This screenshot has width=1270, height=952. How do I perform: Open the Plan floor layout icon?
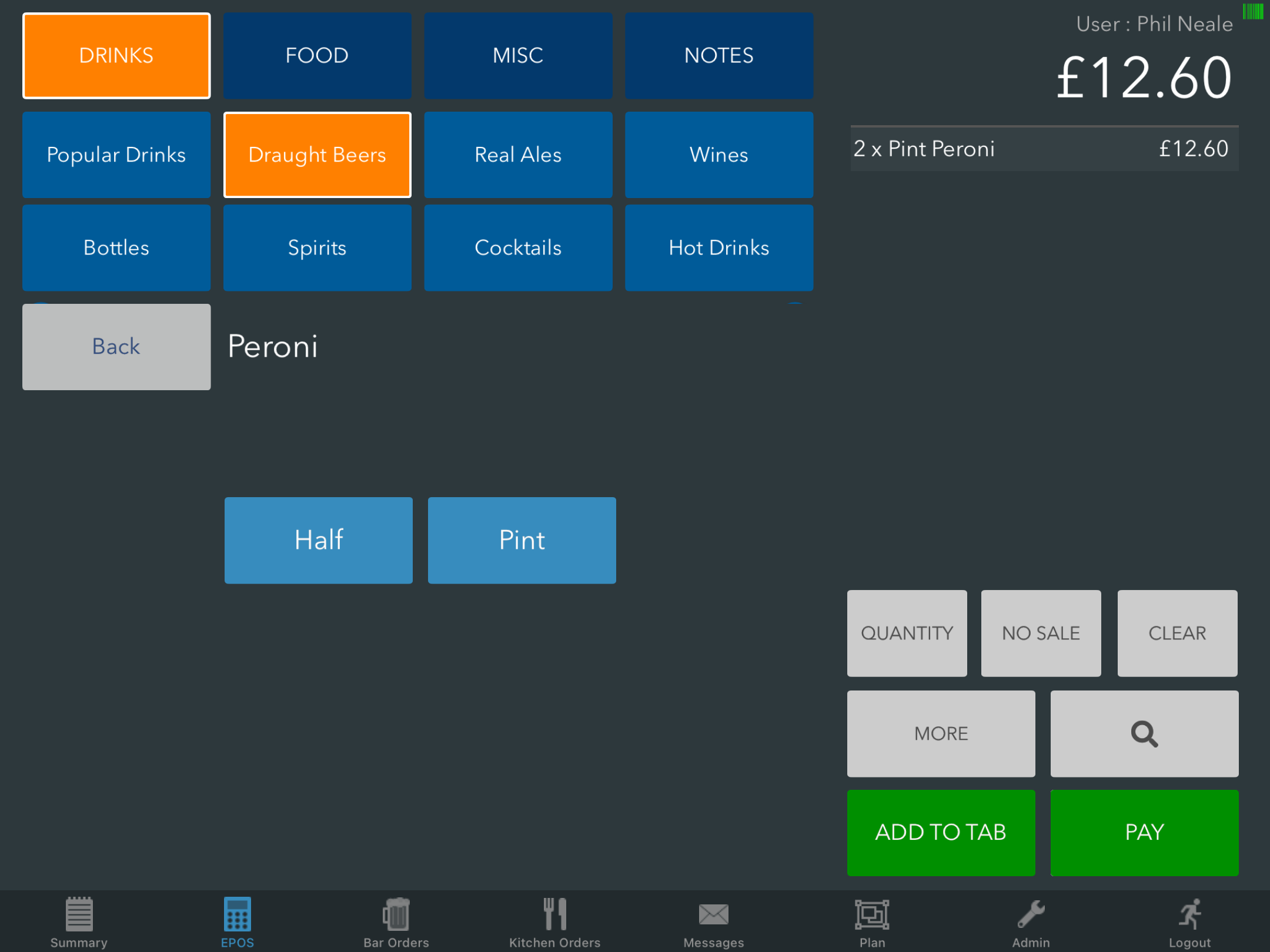872,915
